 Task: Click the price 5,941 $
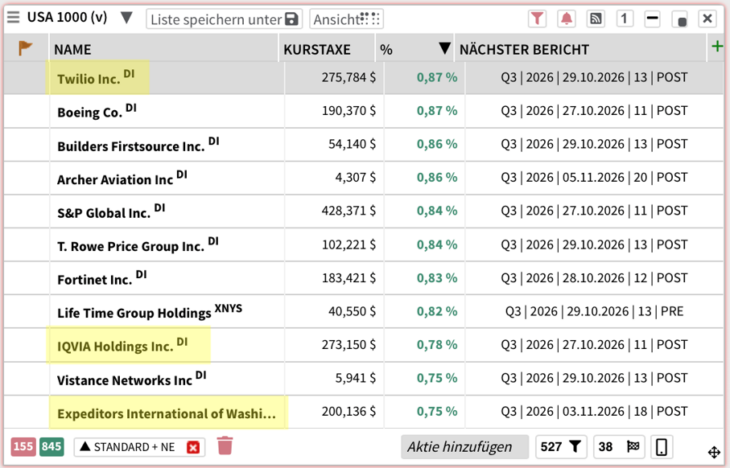pyautogui.click(x=356, y=378)
